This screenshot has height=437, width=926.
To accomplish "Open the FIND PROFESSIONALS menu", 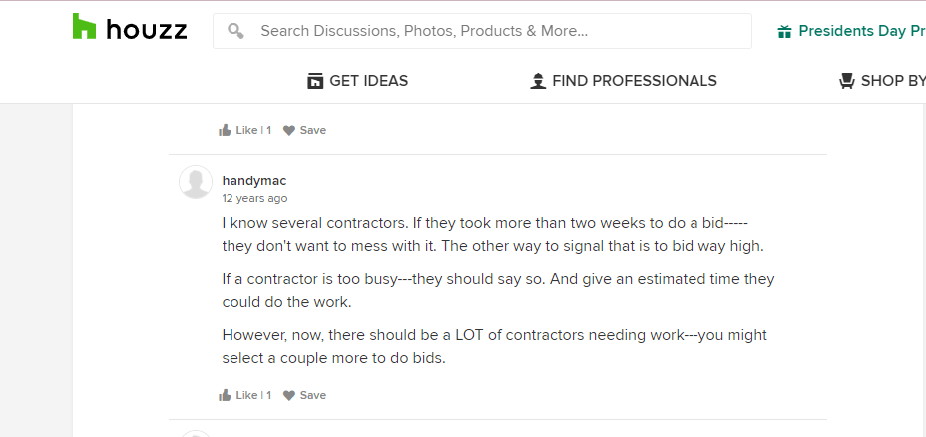I will [x=624, y=81].
